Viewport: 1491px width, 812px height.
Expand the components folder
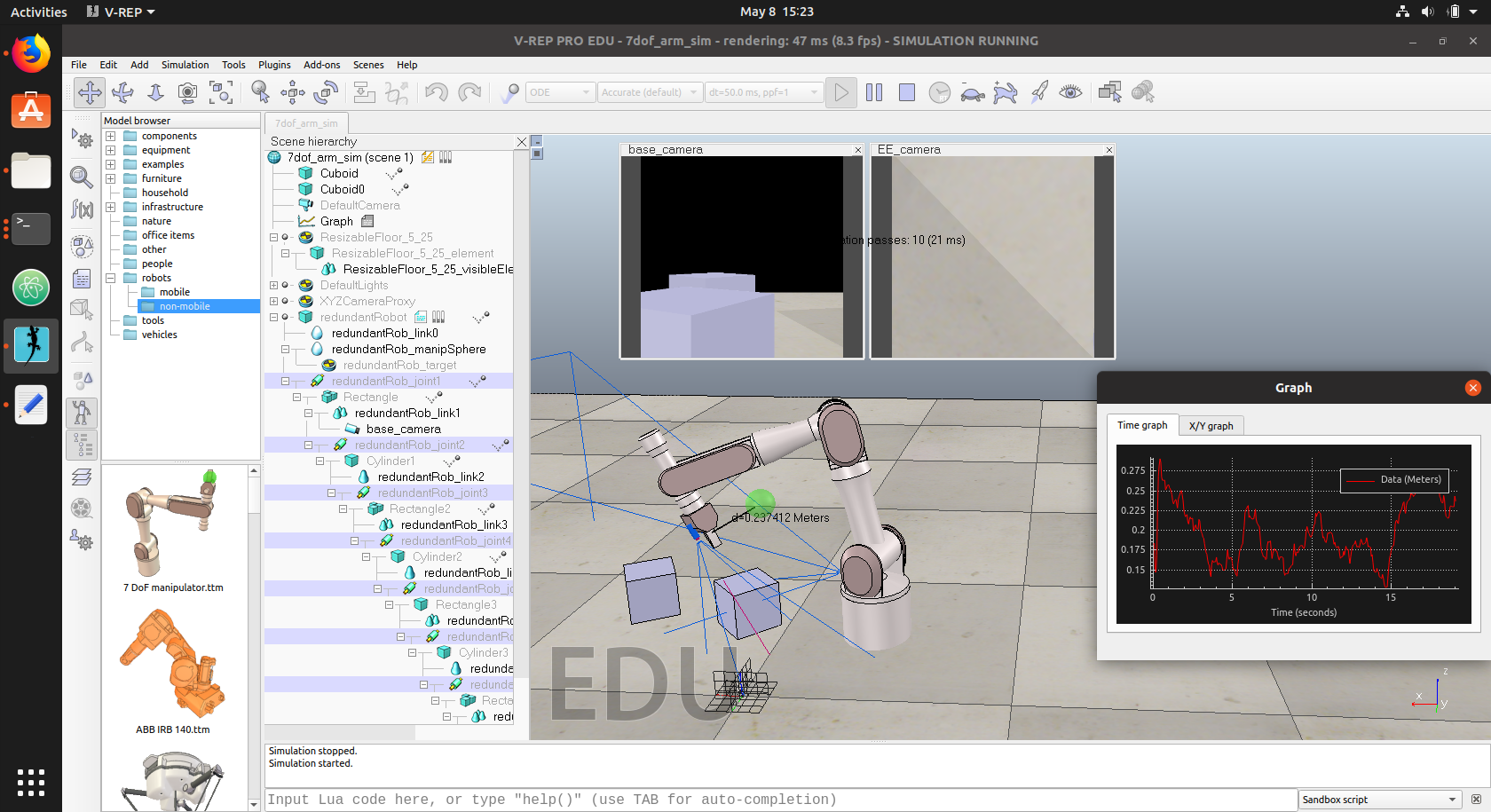111,136
